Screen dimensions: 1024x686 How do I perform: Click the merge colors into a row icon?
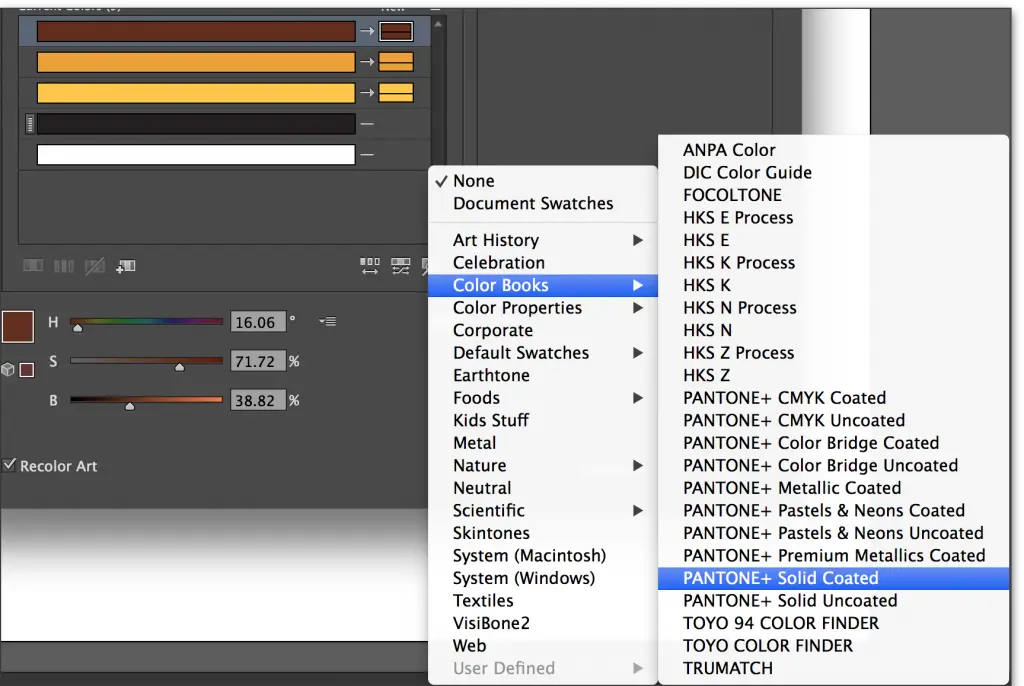pyautogui.click(x=33, y=266)
